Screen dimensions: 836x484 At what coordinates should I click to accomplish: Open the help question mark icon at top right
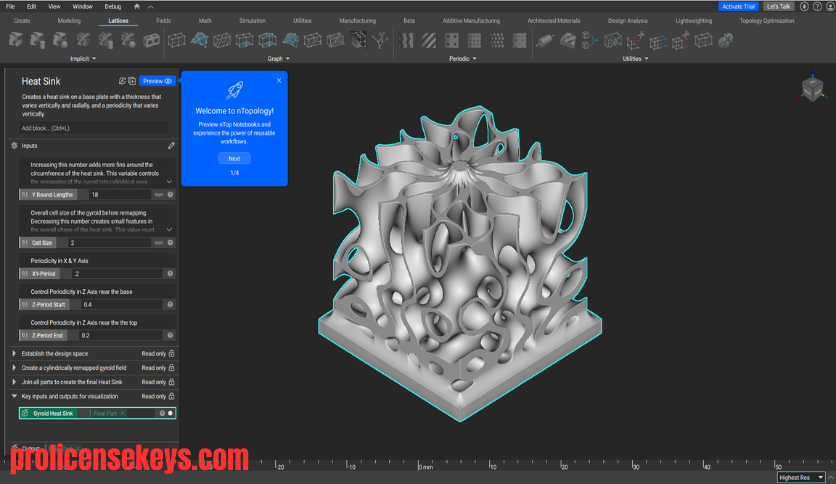click(x=817, y=6)
